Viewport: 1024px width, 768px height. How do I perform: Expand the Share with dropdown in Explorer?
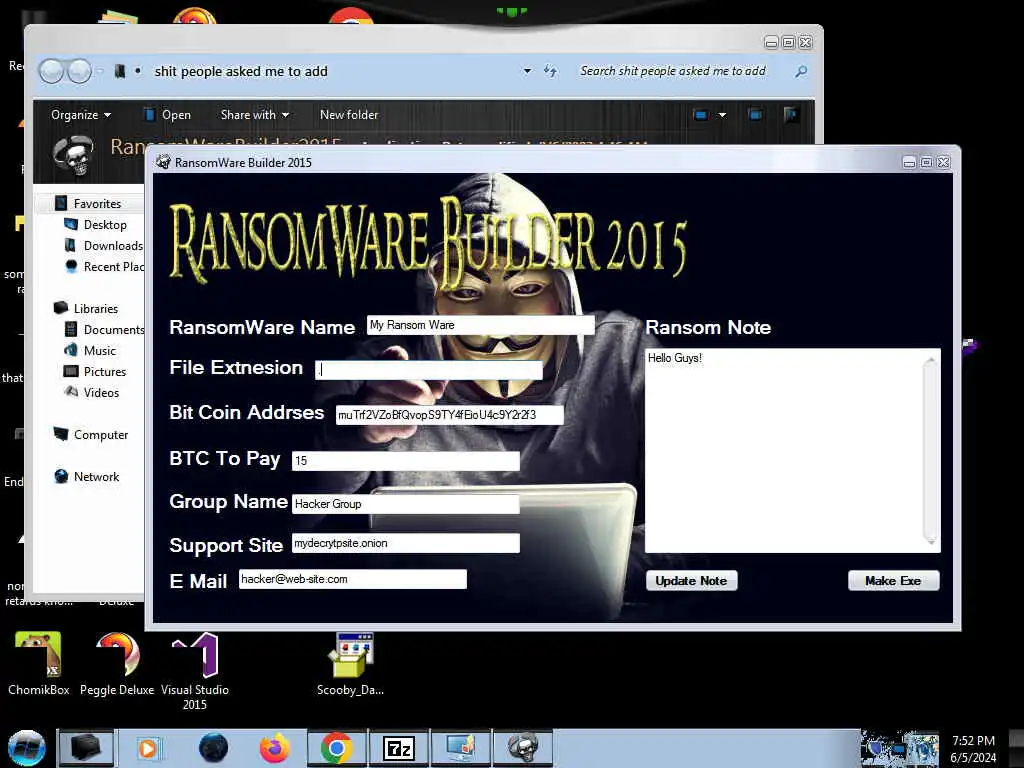tap(255, 115)
